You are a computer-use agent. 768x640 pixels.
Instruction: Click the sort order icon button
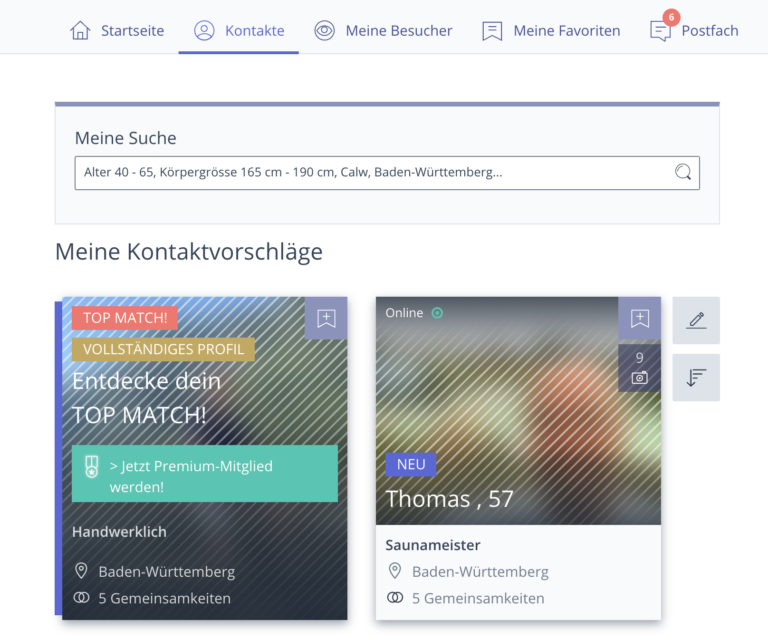[x=696, y=378]
